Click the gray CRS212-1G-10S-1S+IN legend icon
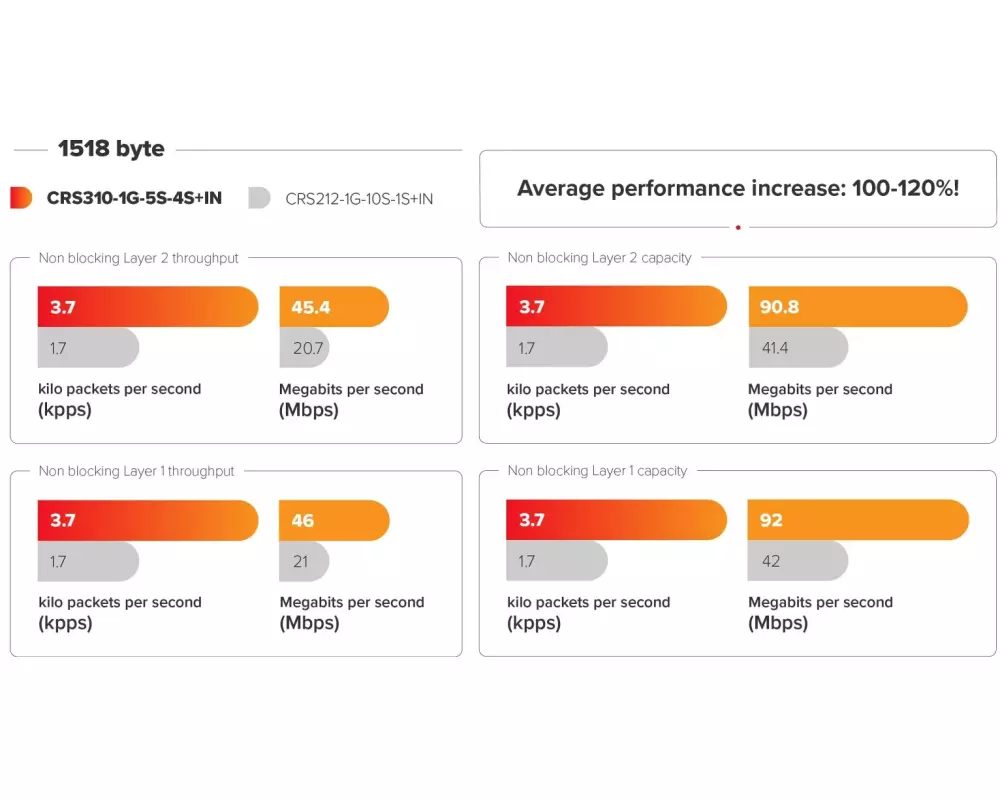This screenshot has height=800, width=1000. [259, 198]
